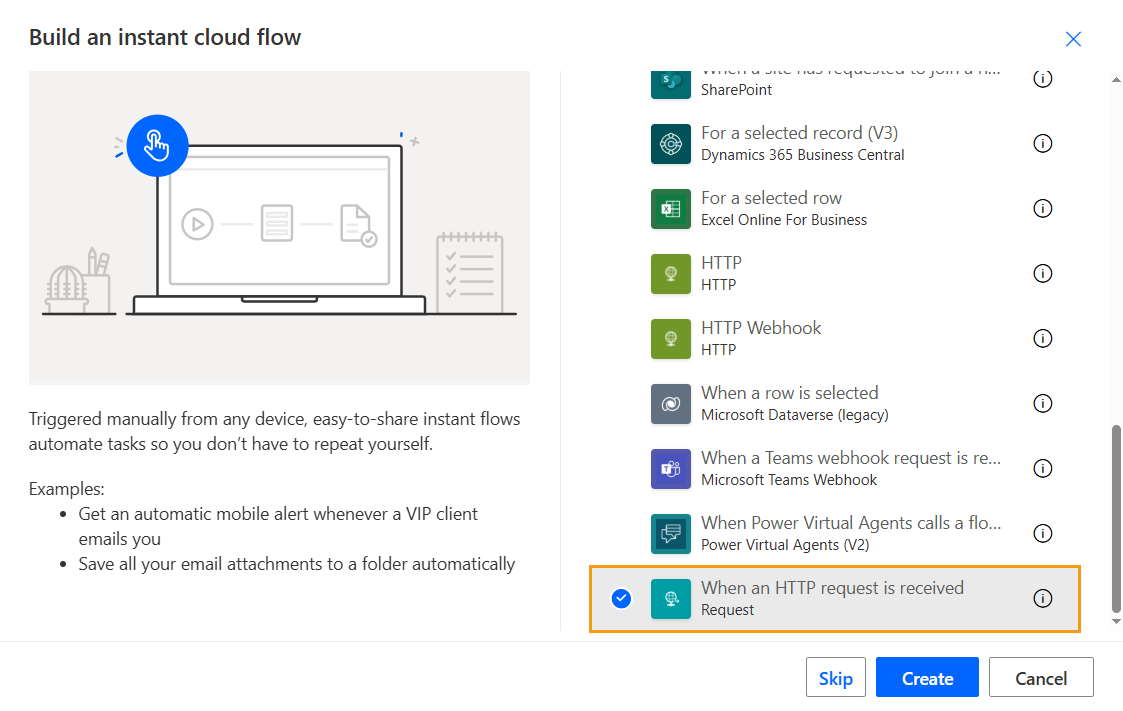
Task: Close the dialog with the X button
Action: point(1073,39)
